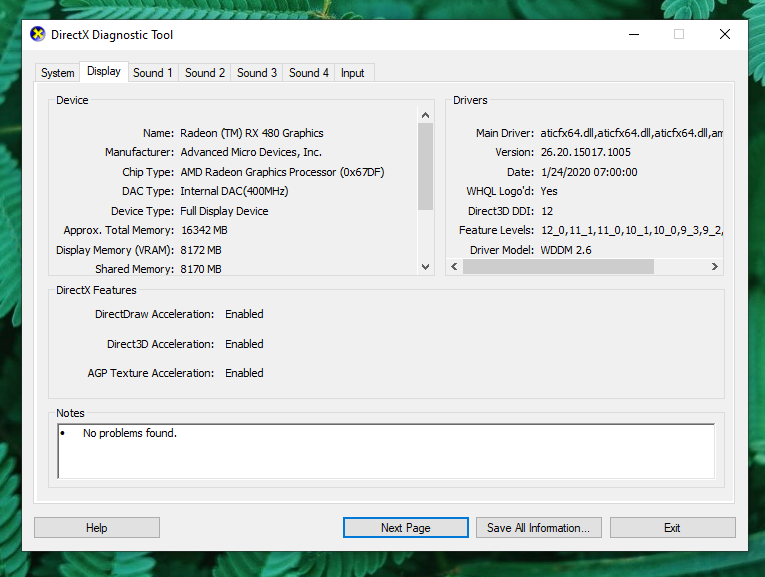Click DirectDraw Acceleration "Enabled" value
Viewport: 765px width, 577px height.
point(244,314)
